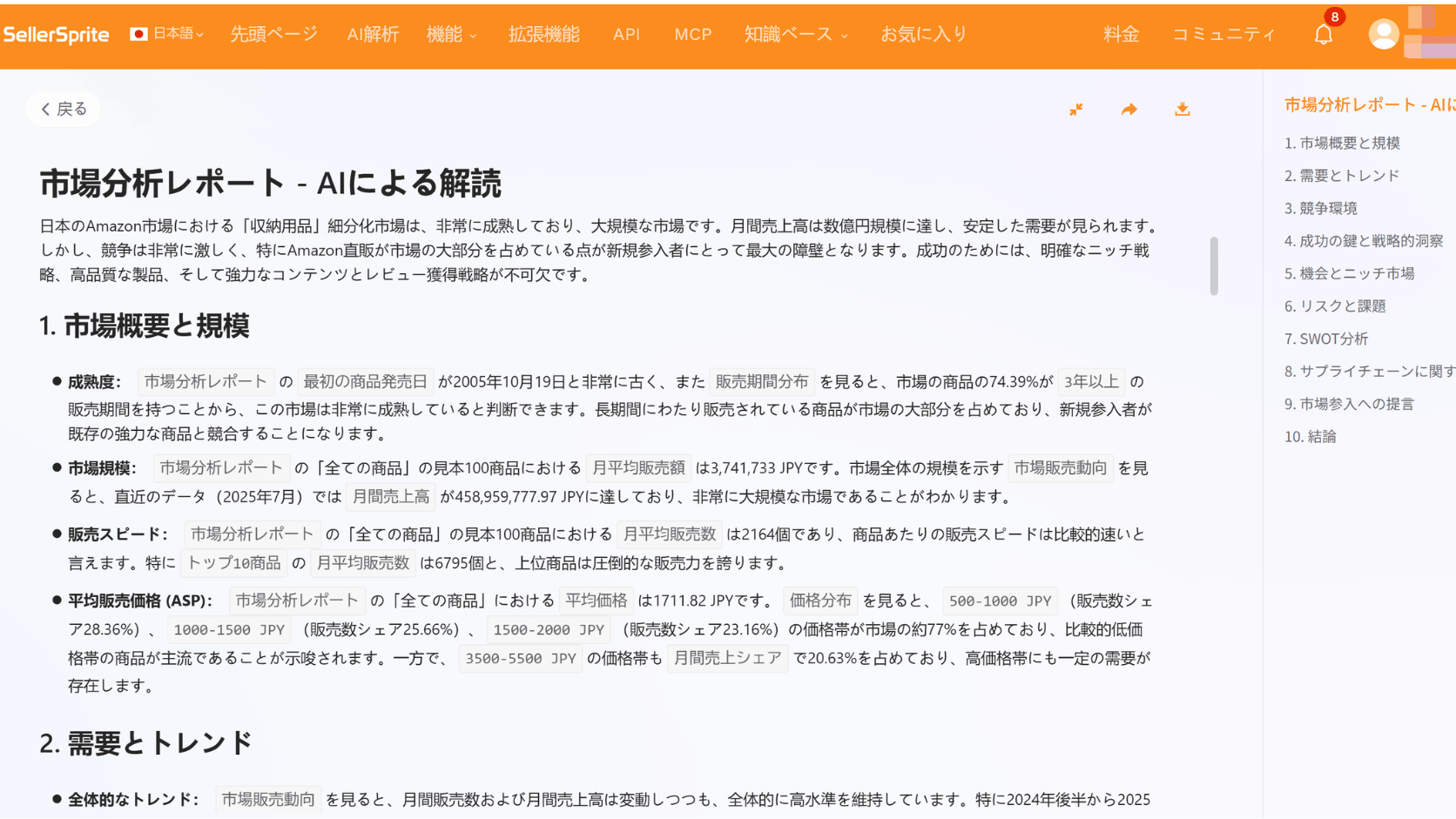Viewport: 1456px width, 819px height.
Task: Click the 戻る back button
Action: 64,109
